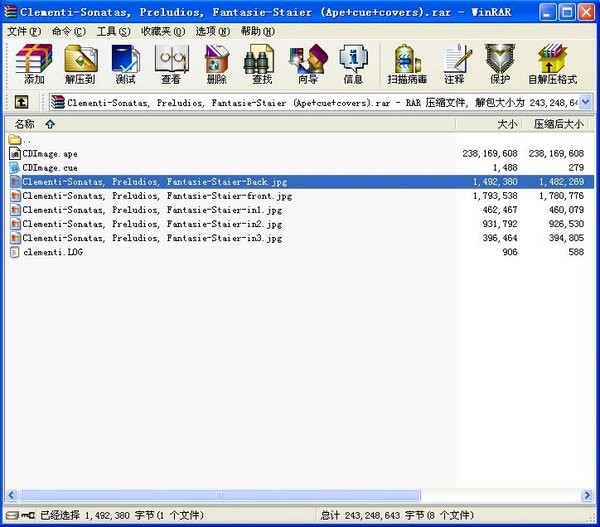Click status bar selected 1,492,380 bytes text

122,516
